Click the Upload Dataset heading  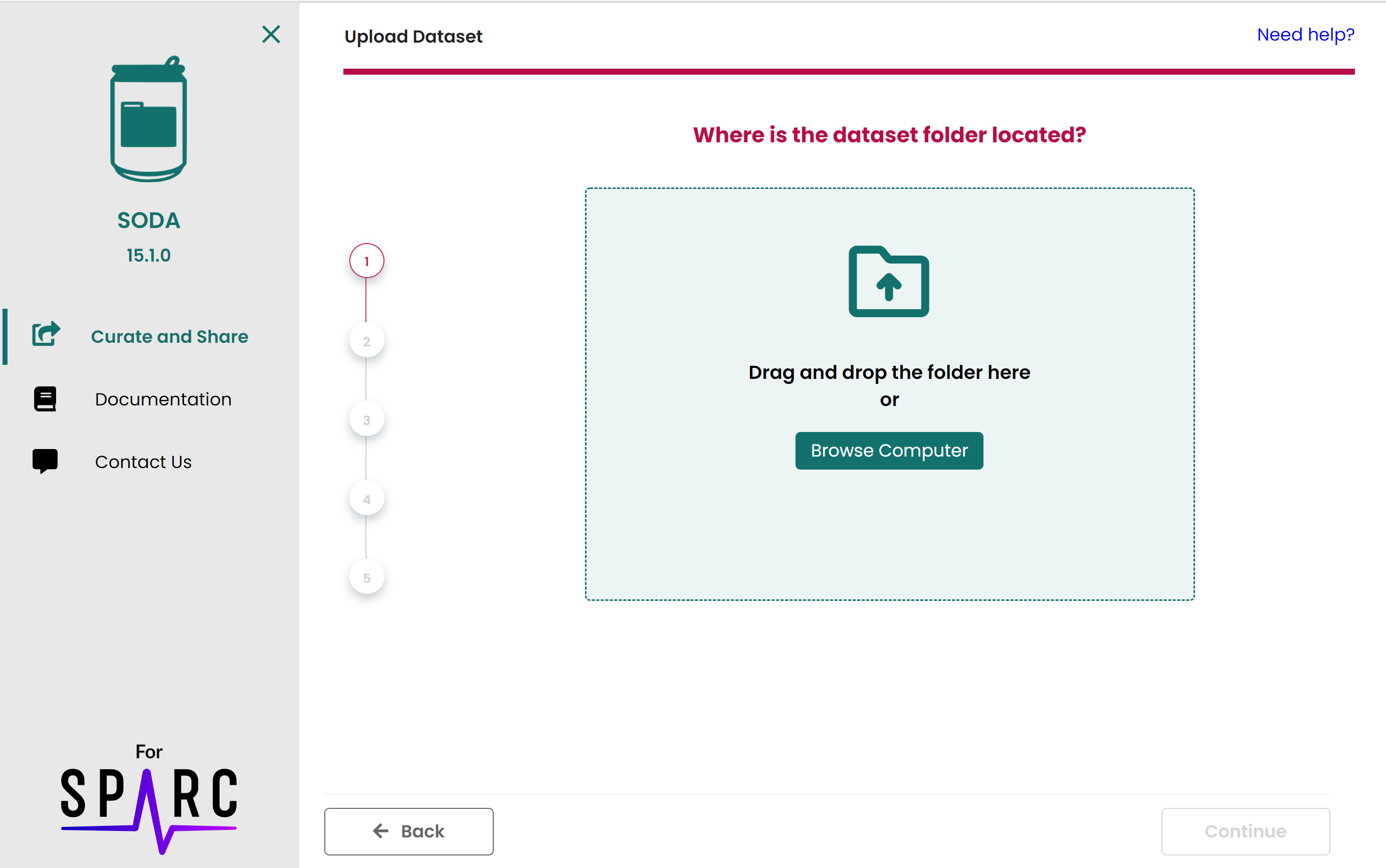point(414,37)
